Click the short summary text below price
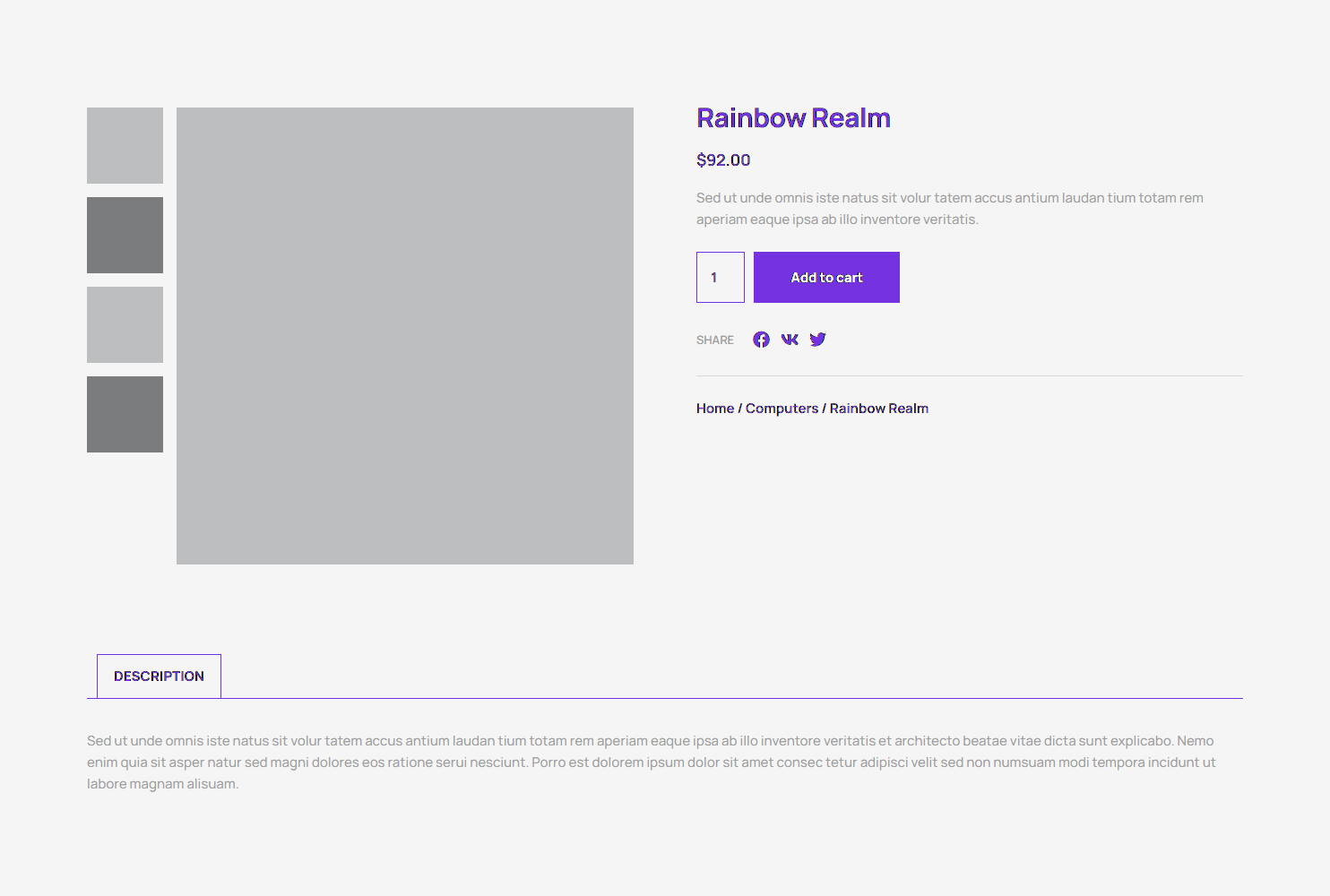1330x896 pixels. (949, 209)
